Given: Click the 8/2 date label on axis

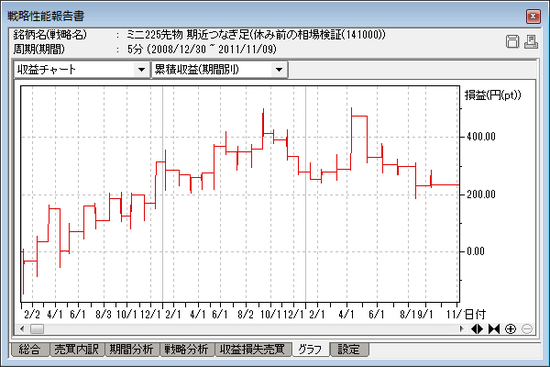Looking at the screenshot, I should click(245, 314).
